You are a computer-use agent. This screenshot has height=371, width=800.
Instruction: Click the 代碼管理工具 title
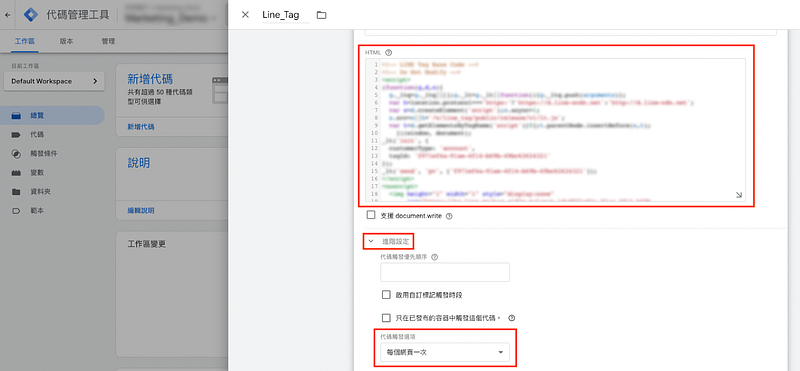78,15
